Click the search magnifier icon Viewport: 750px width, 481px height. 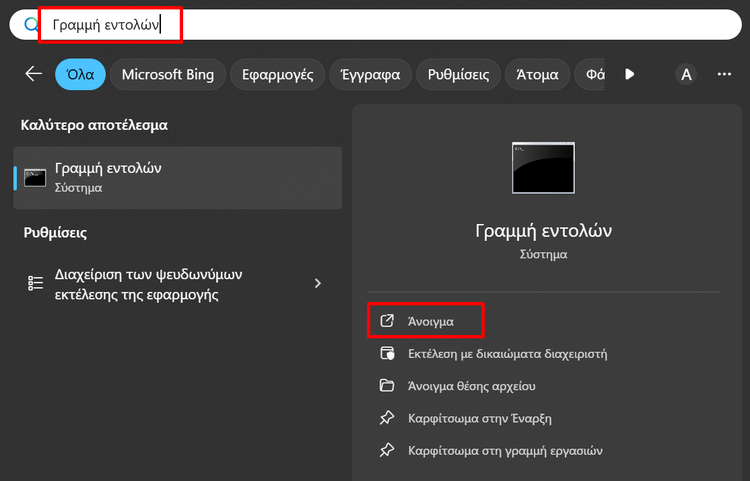point(30,23)
